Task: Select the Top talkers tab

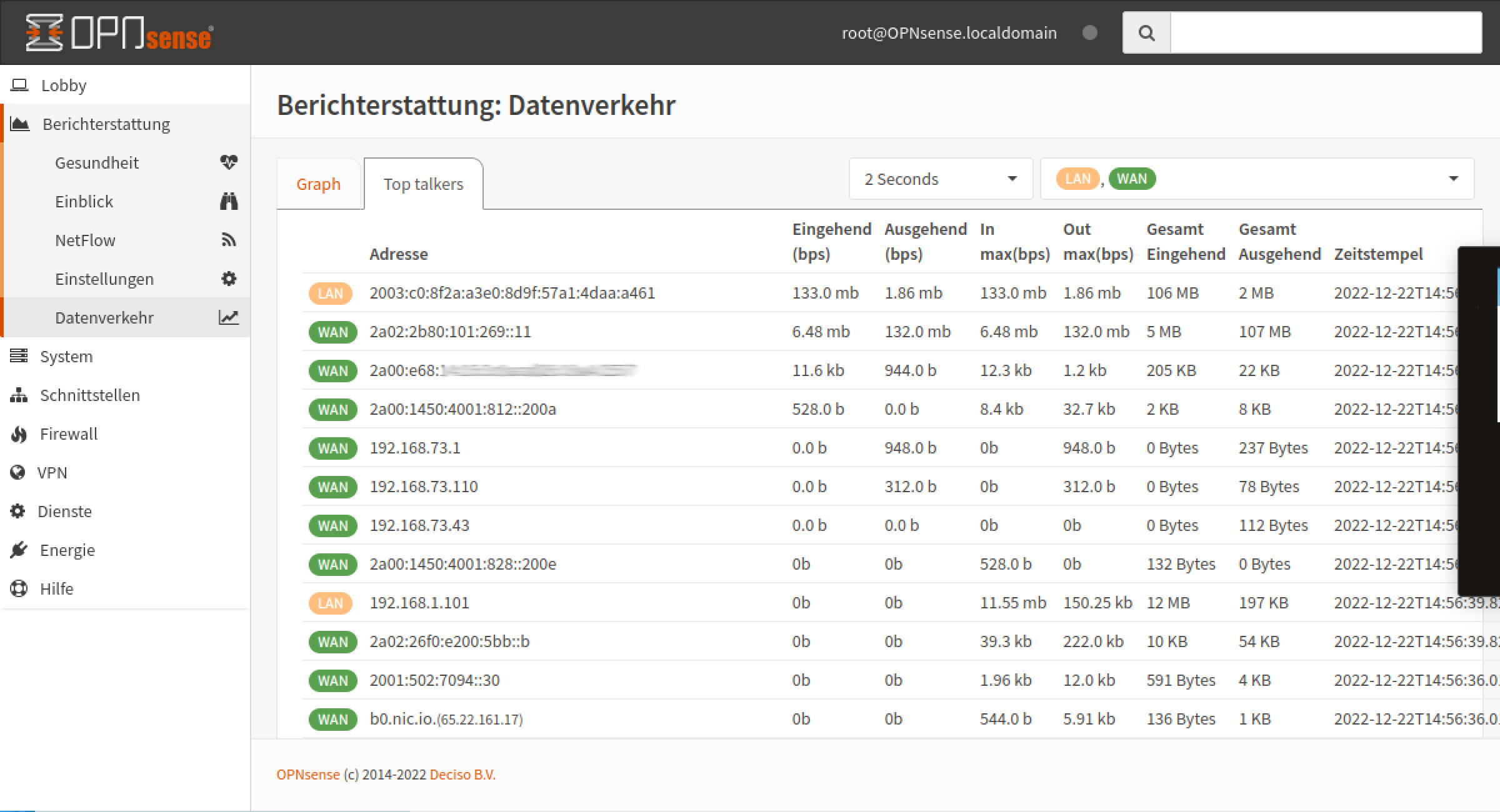Action: [423, 184]
